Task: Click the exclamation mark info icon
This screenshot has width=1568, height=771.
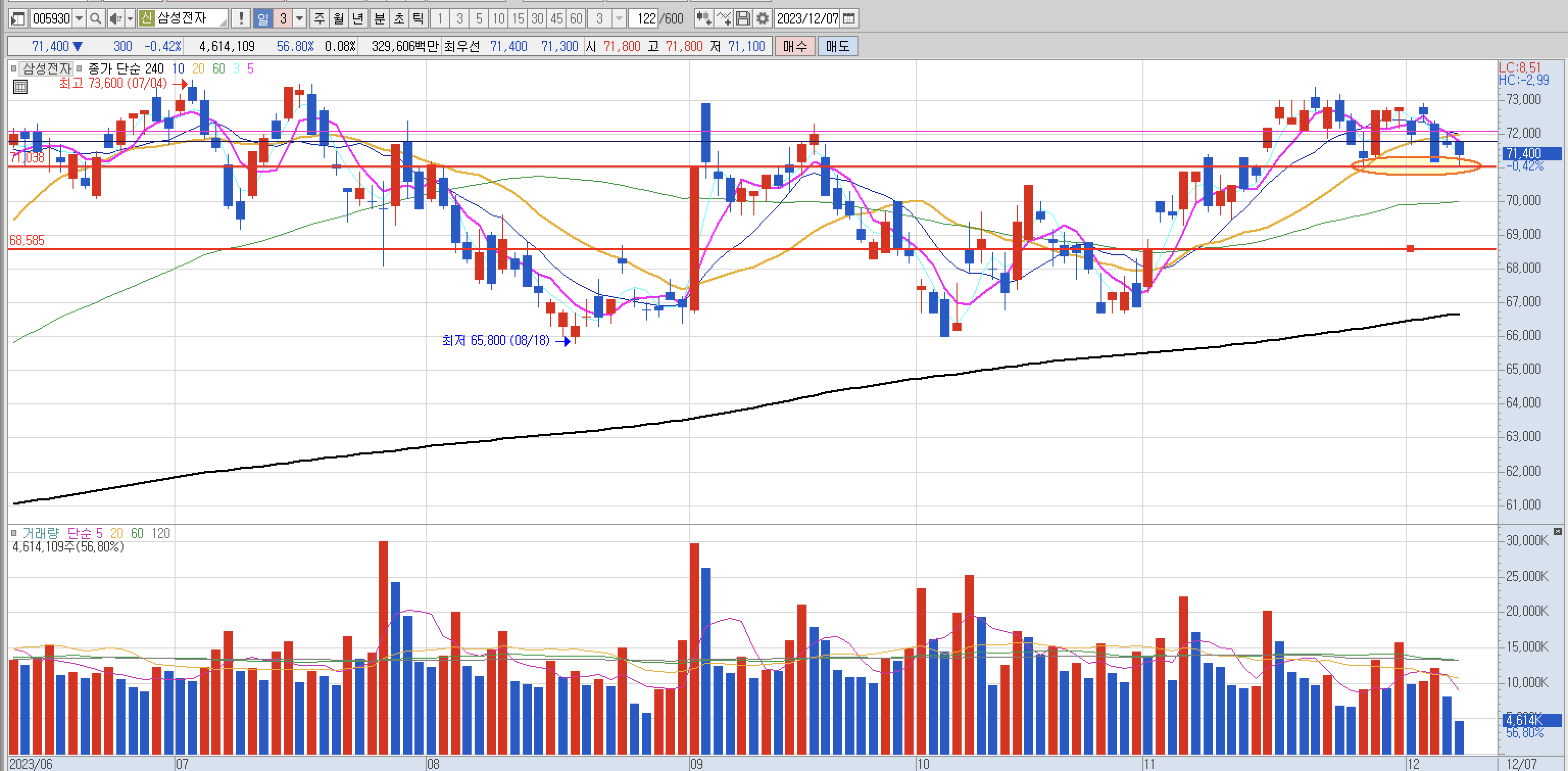Action: (241, 18)
